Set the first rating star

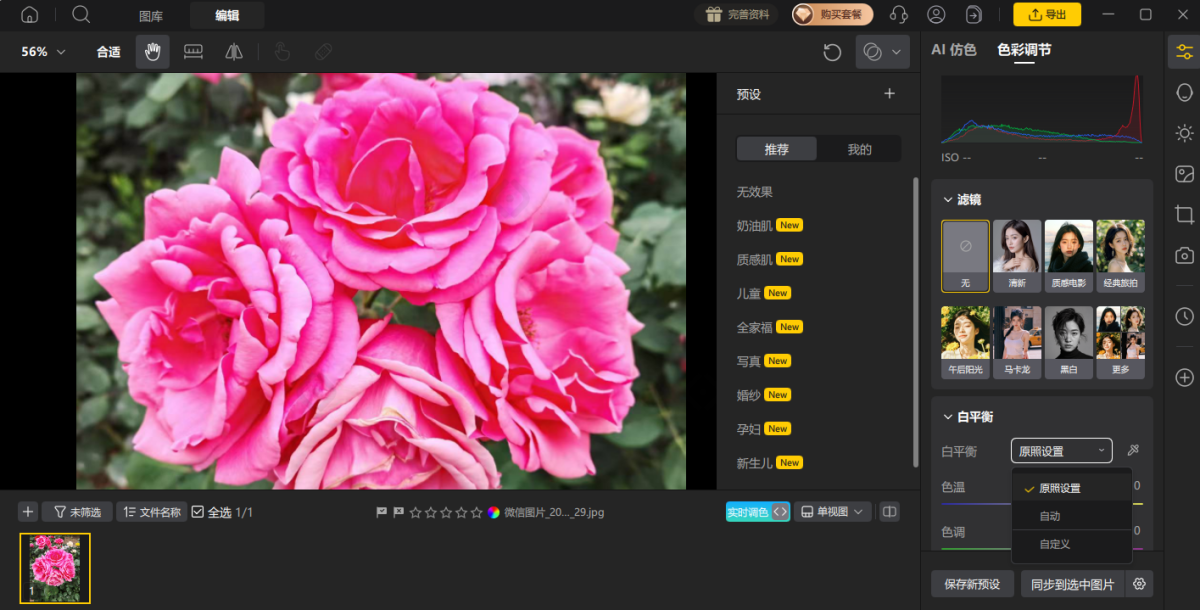click(415, 512)
